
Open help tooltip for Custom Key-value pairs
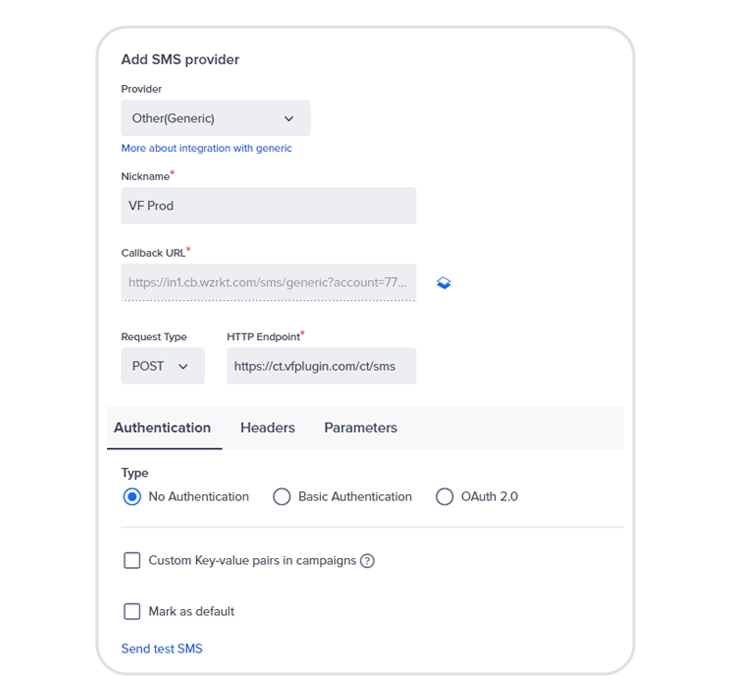click(367, 561)
